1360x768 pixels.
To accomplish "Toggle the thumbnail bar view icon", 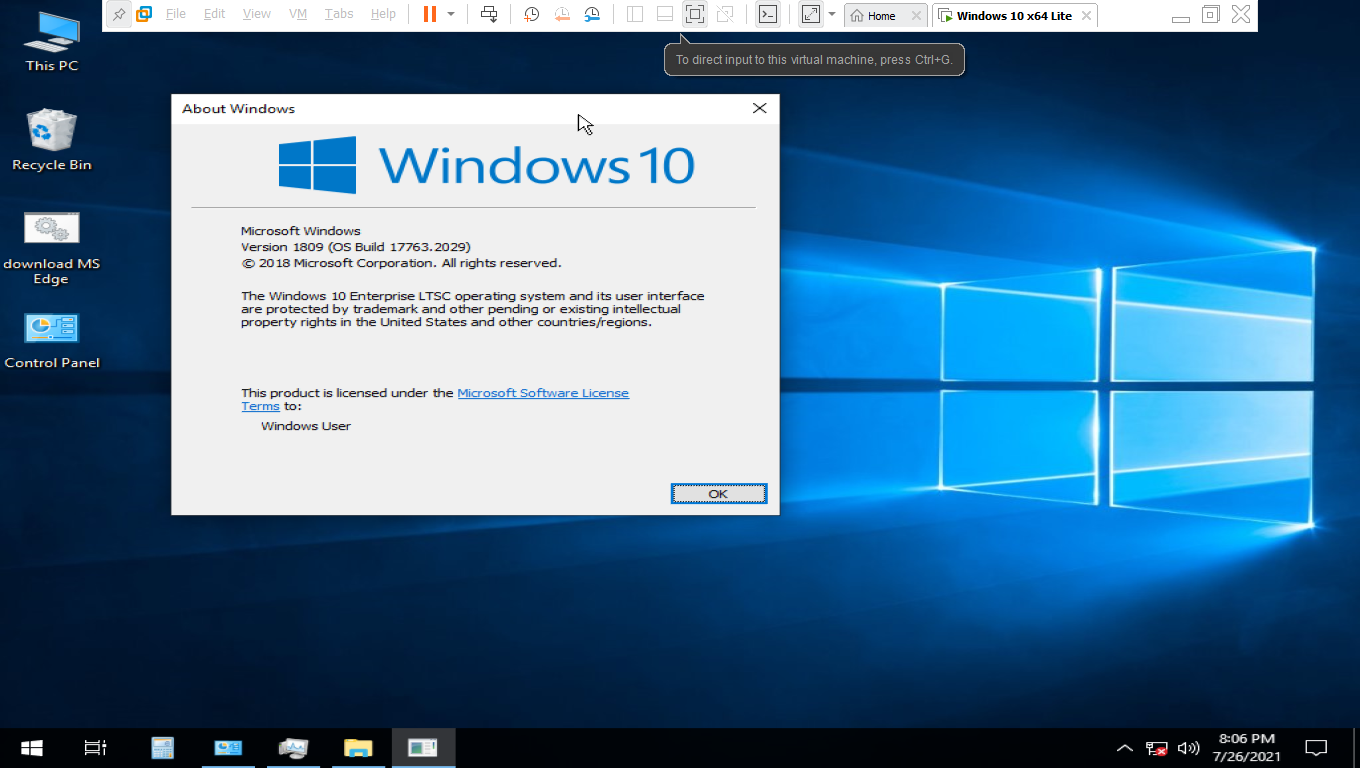I will (x=665, y=14).
